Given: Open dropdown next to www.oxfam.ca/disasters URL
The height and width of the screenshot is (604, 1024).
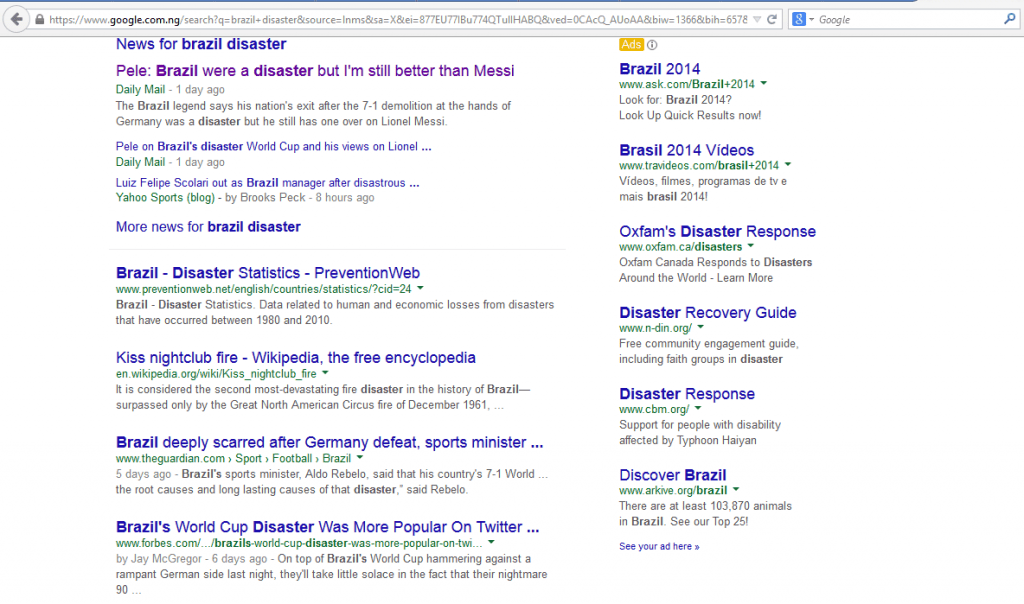Looking at the screenshot, I should (x=751, y=246).
